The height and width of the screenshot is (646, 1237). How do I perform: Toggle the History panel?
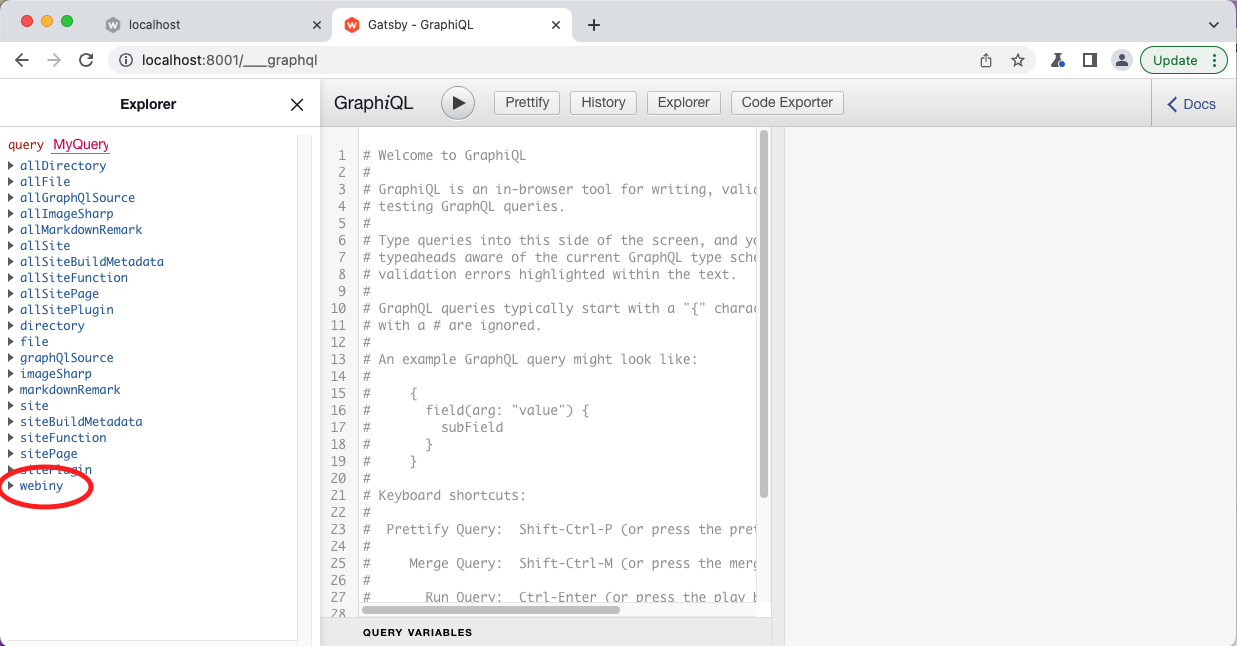[603, 102]
